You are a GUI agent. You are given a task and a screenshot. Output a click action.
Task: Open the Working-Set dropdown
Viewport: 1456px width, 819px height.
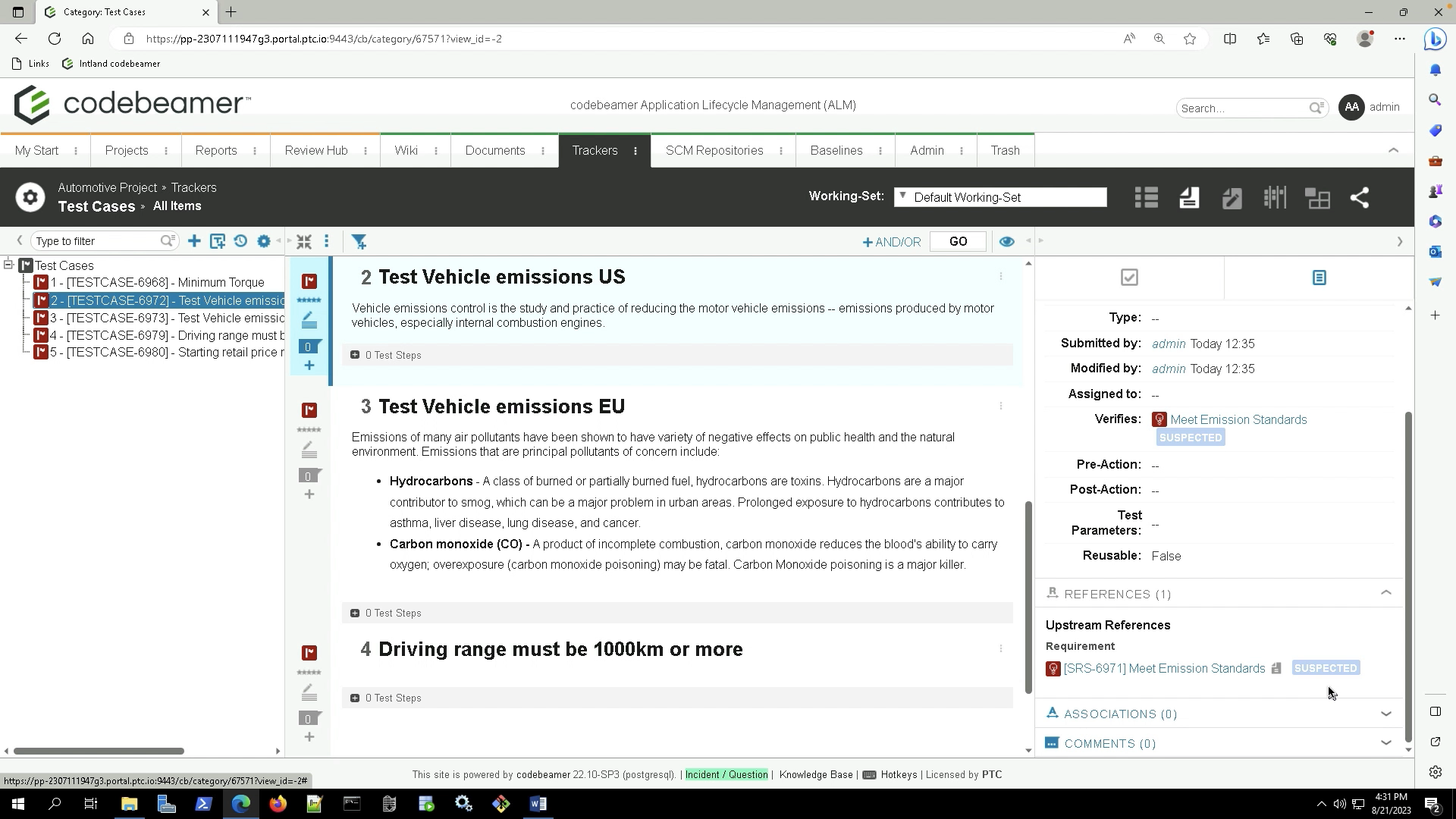pyautogui.click(x=1000, y=197)
